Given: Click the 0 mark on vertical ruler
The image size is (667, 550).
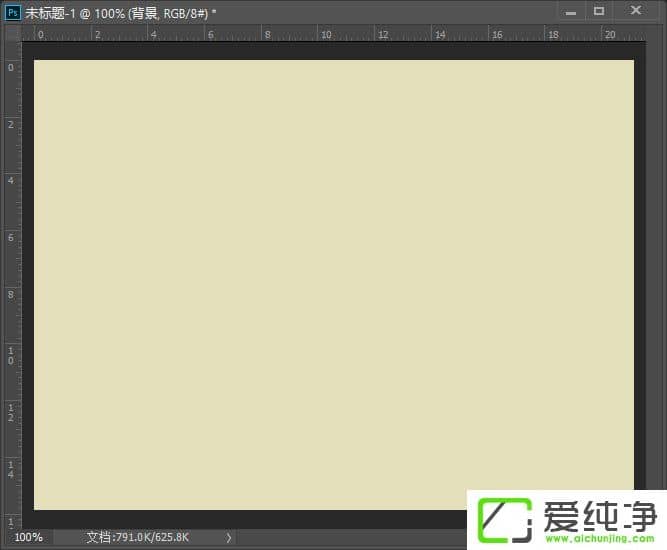Looking at the screenshot, I should pyautogui.click(x=11, y=67).
